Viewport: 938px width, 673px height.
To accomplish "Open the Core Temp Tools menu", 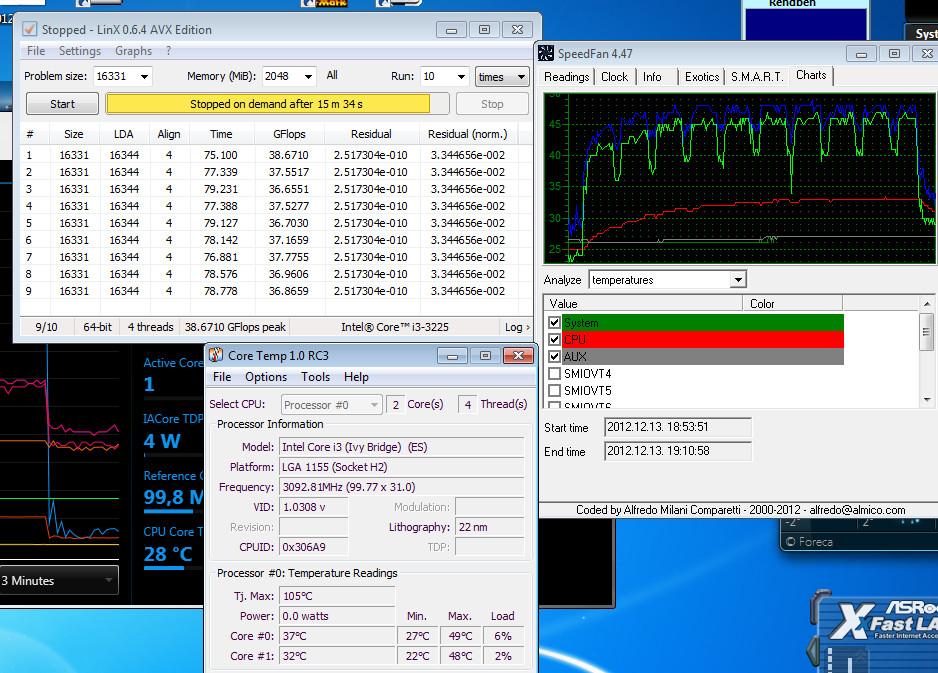I will [315, 377].
